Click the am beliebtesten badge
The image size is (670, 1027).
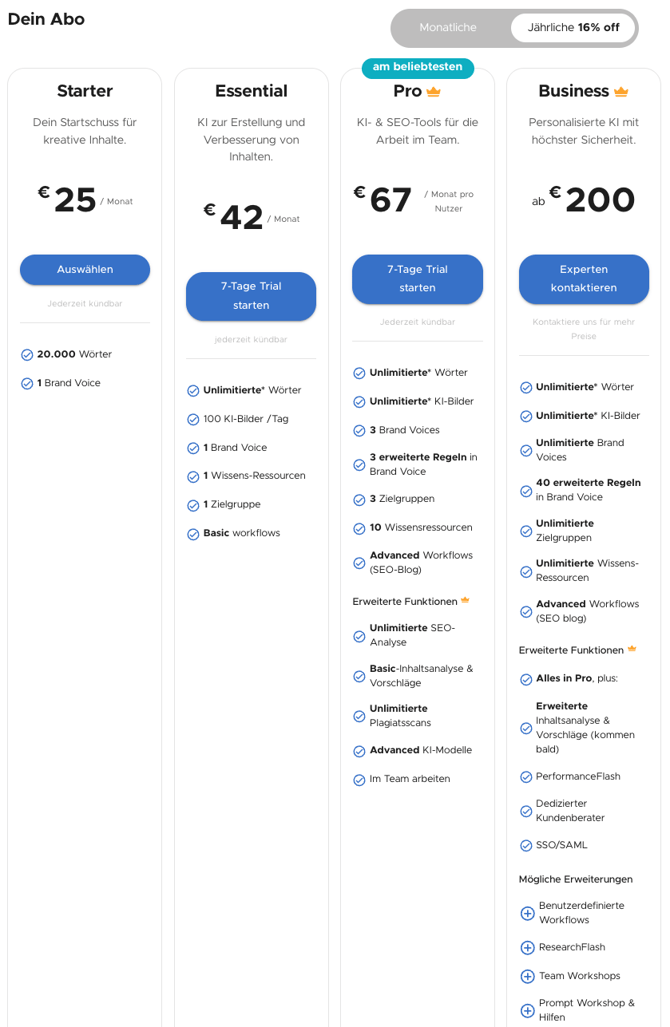[x=418, y=67]
